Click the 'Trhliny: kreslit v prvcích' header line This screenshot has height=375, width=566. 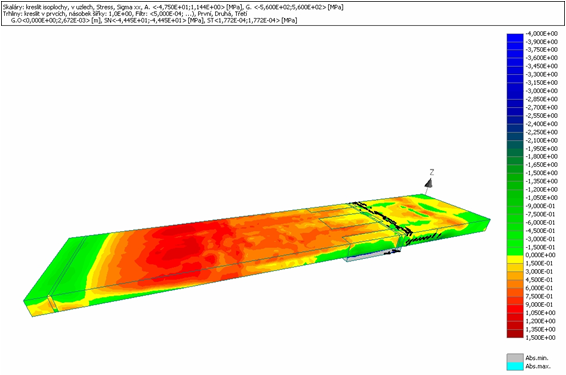(125, 14)
